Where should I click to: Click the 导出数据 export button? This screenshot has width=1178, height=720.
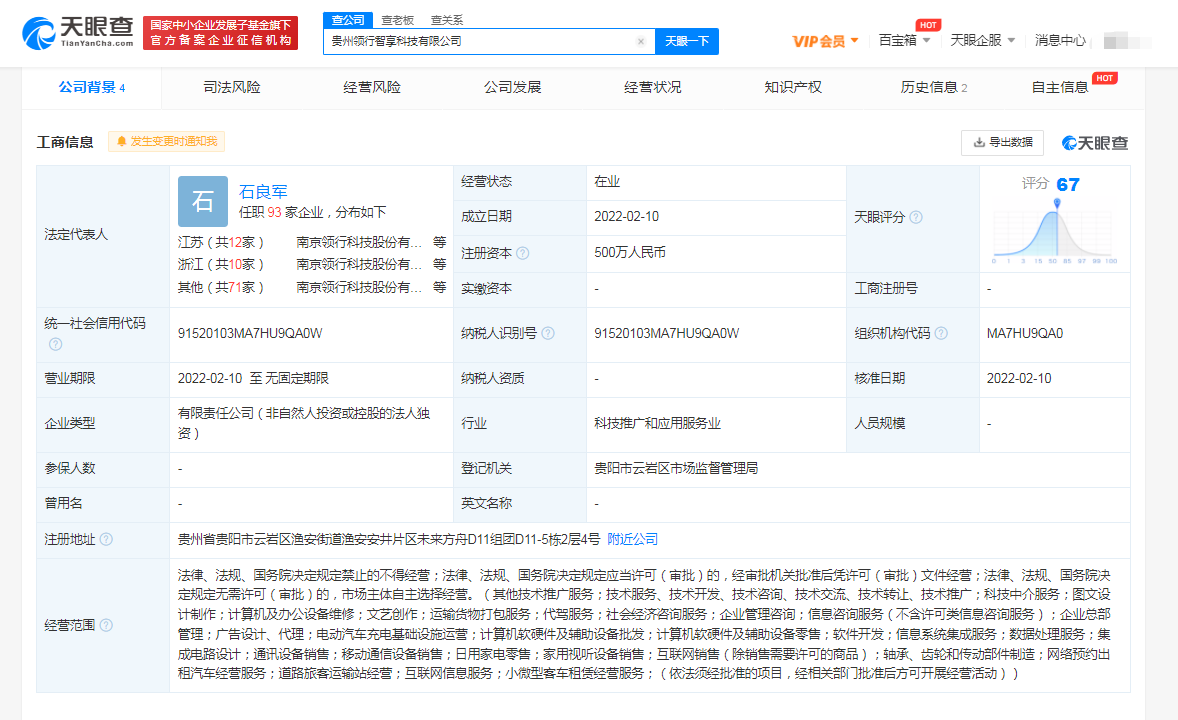pyautogui.click(x=1002, y=142)
